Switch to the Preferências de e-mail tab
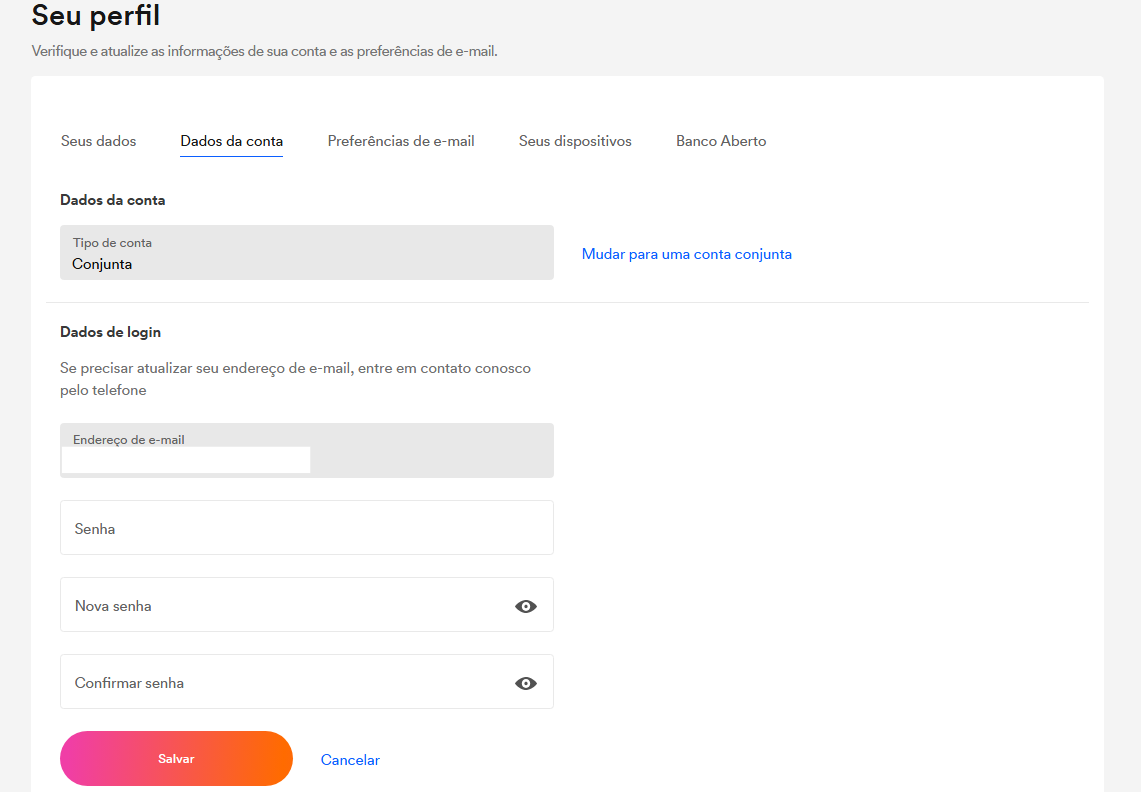This screenshot has height=792, width=1141. [401, 141]
